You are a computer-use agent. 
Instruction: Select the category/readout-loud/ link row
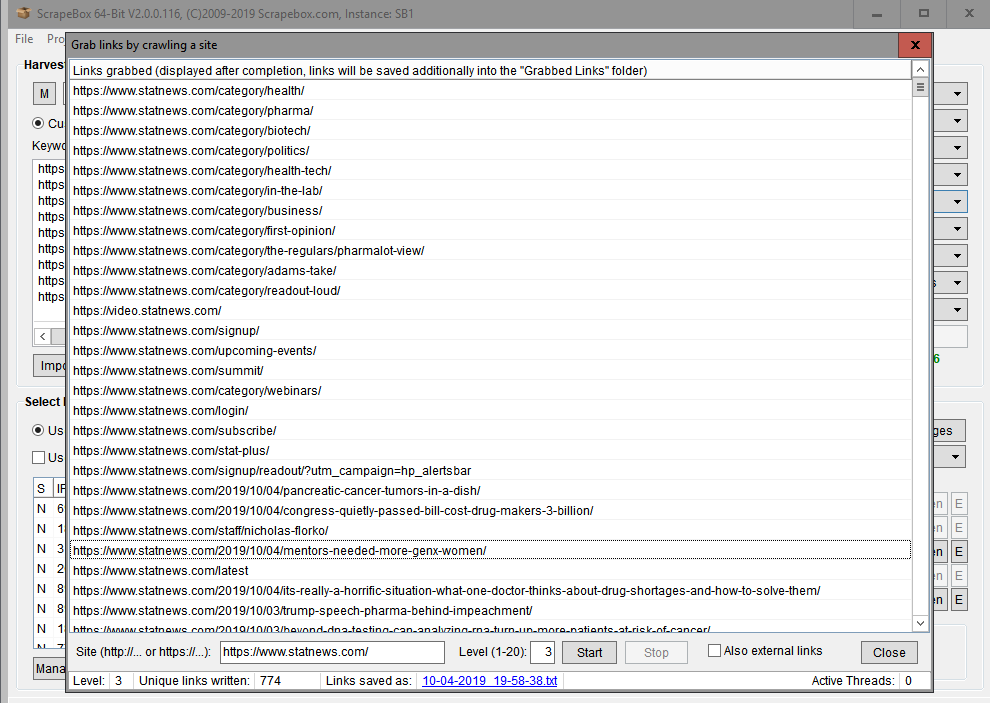click(491, 291)
